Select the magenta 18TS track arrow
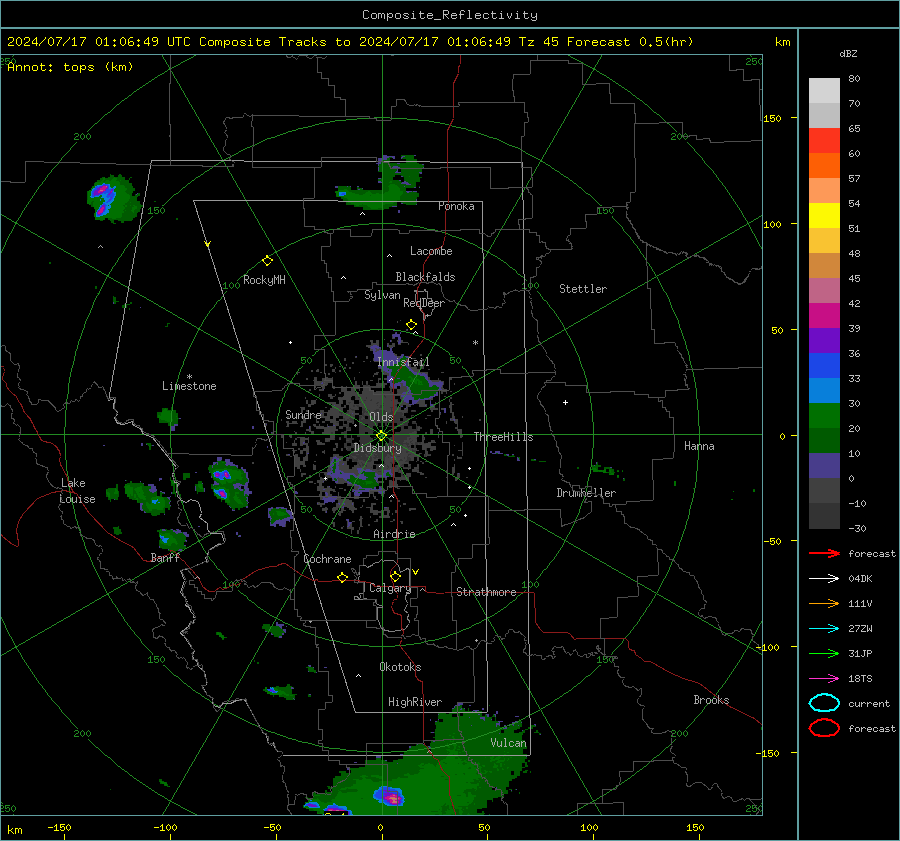Viewport: 900px width, 841px height. [x=824, y=679]
